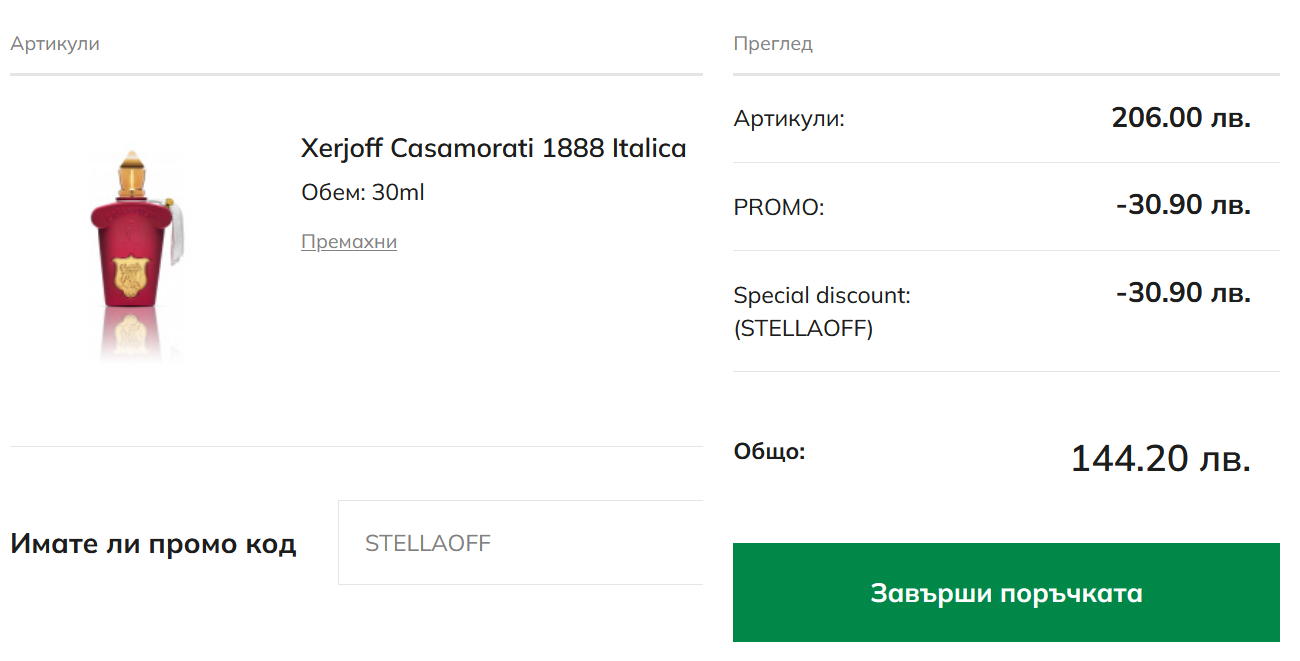Click the Общо: total label
Screen dimensions: 1300x661
point(769,452)
